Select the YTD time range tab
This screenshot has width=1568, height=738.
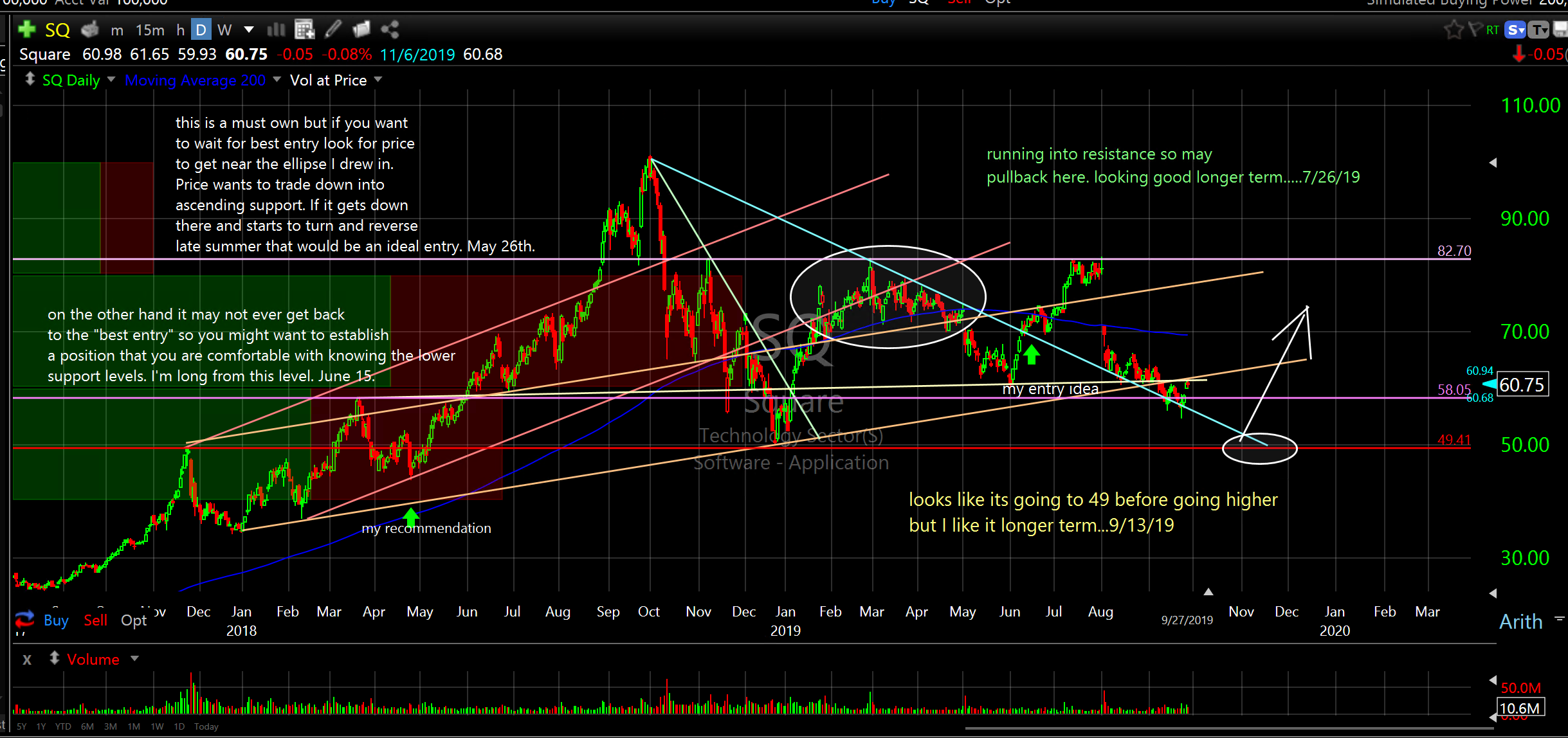pyautogui.click(x=63, y=726)
